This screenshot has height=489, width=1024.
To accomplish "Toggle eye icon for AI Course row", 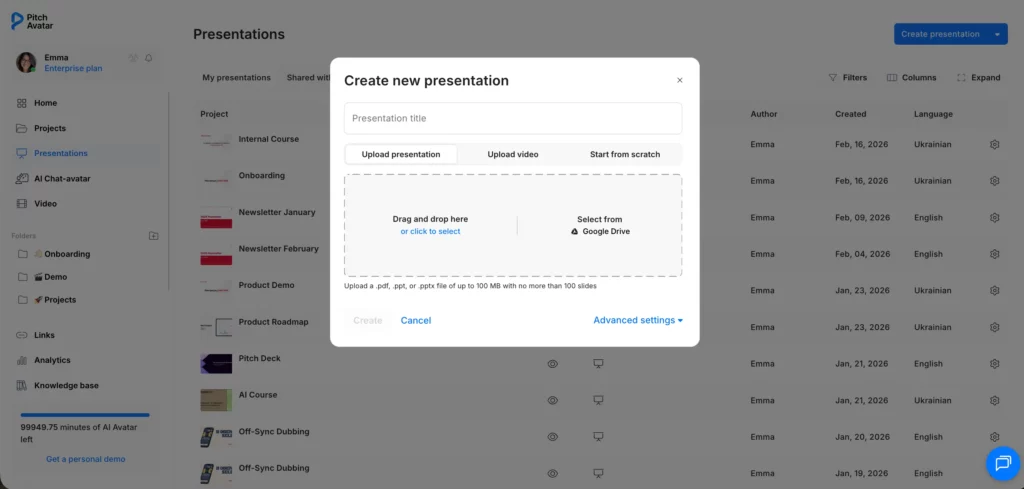I will (x=552, y=400).
